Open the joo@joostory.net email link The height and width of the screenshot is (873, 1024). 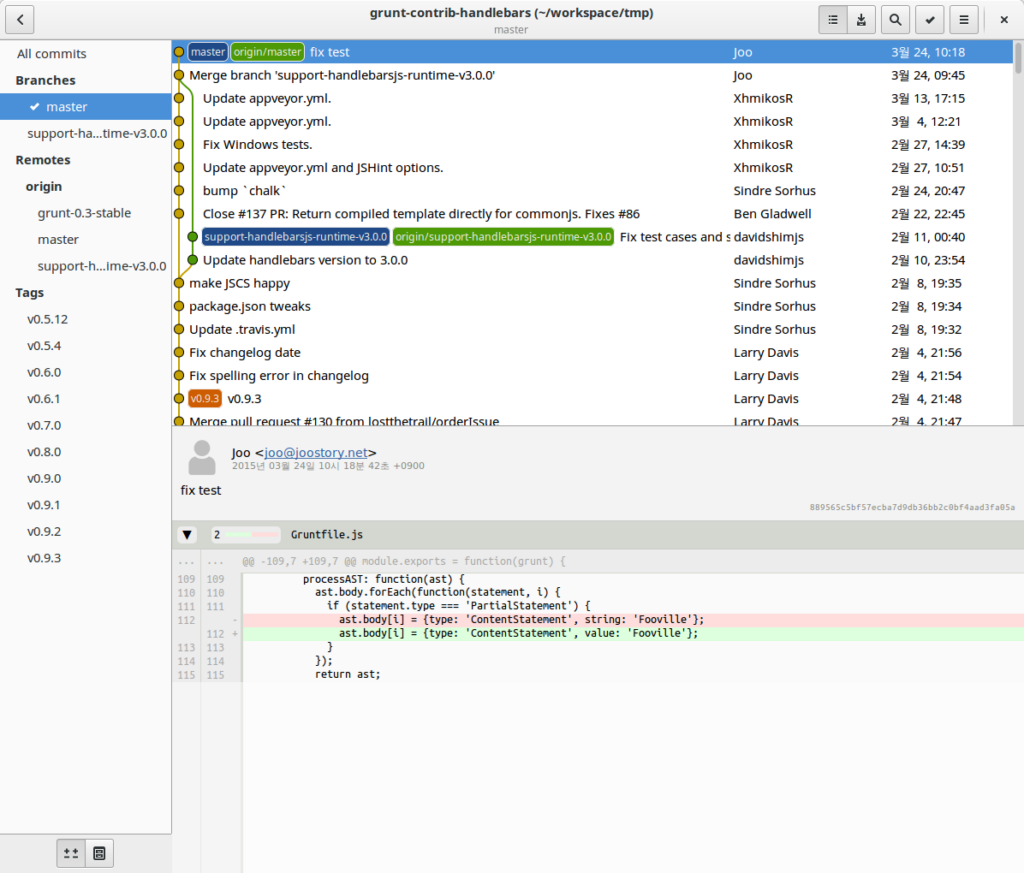pos(316,452)
